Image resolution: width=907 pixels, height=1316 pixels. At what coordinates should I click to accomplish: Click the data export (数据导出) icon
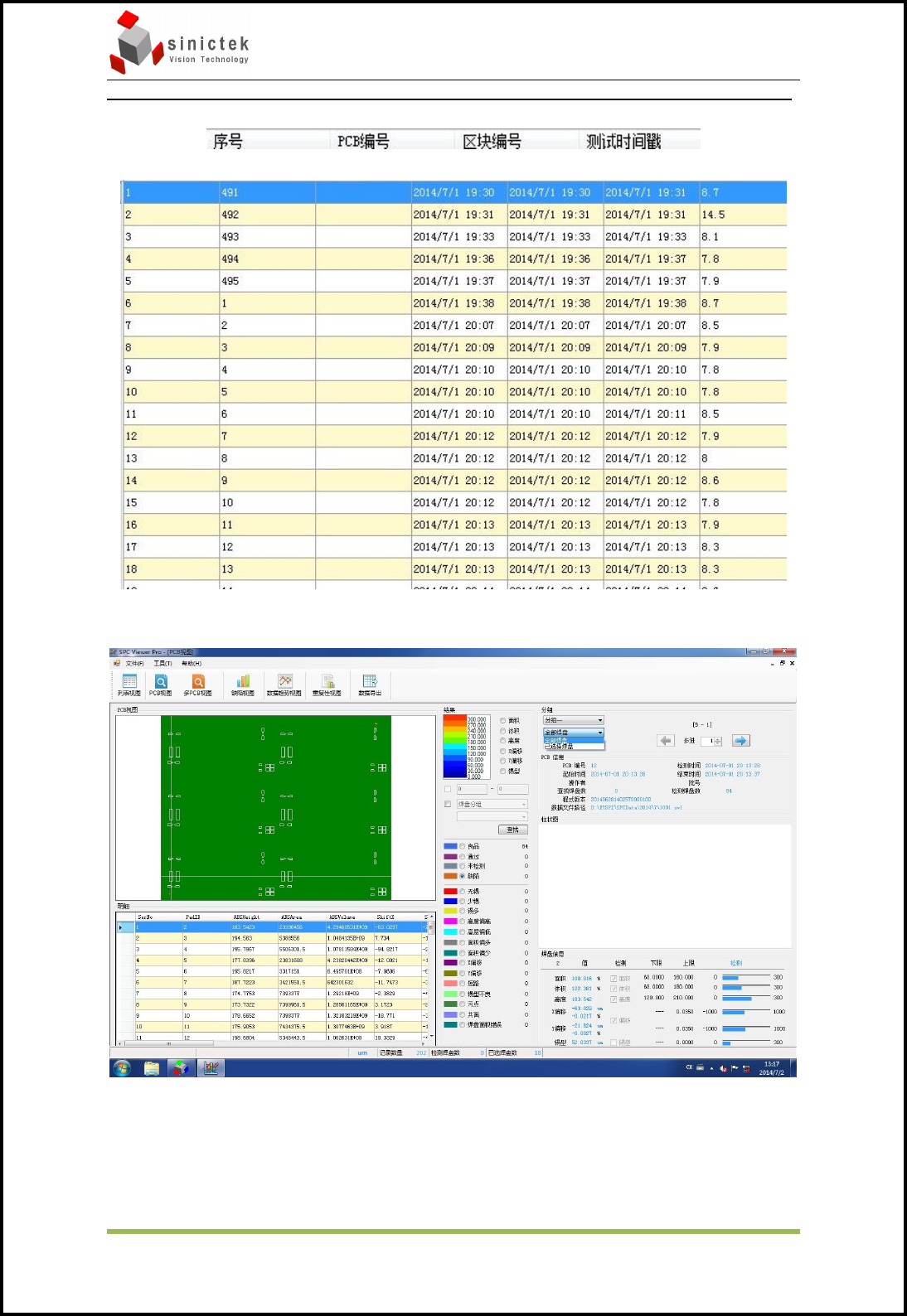(x=370, y=685)
